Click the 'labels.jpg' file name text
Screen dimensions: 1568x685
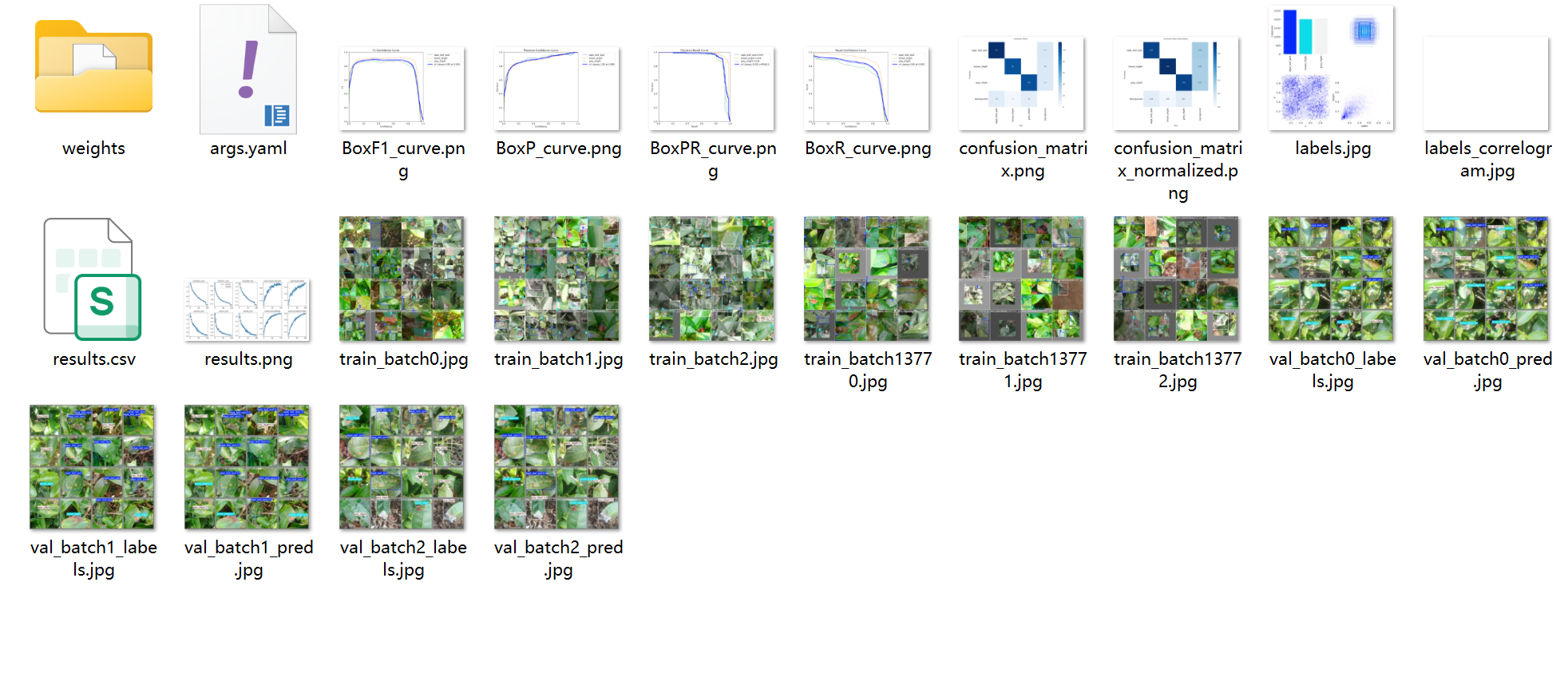pos(1332,148)
